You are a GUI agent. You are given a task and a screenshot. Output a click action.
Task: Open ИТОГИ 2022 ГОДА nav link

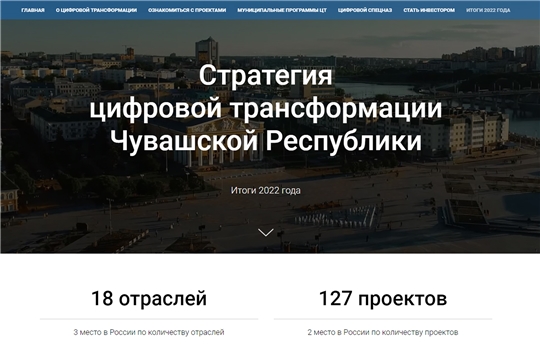(488, 10)
